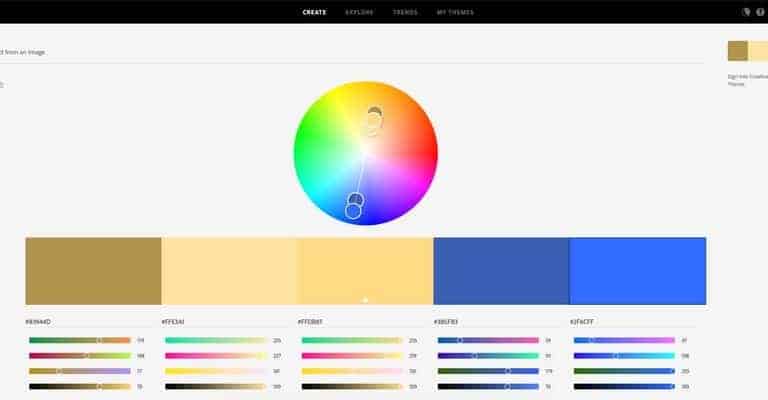
Task: Select the tan-filled handle on the color wheel
Action: pos(375,113)
